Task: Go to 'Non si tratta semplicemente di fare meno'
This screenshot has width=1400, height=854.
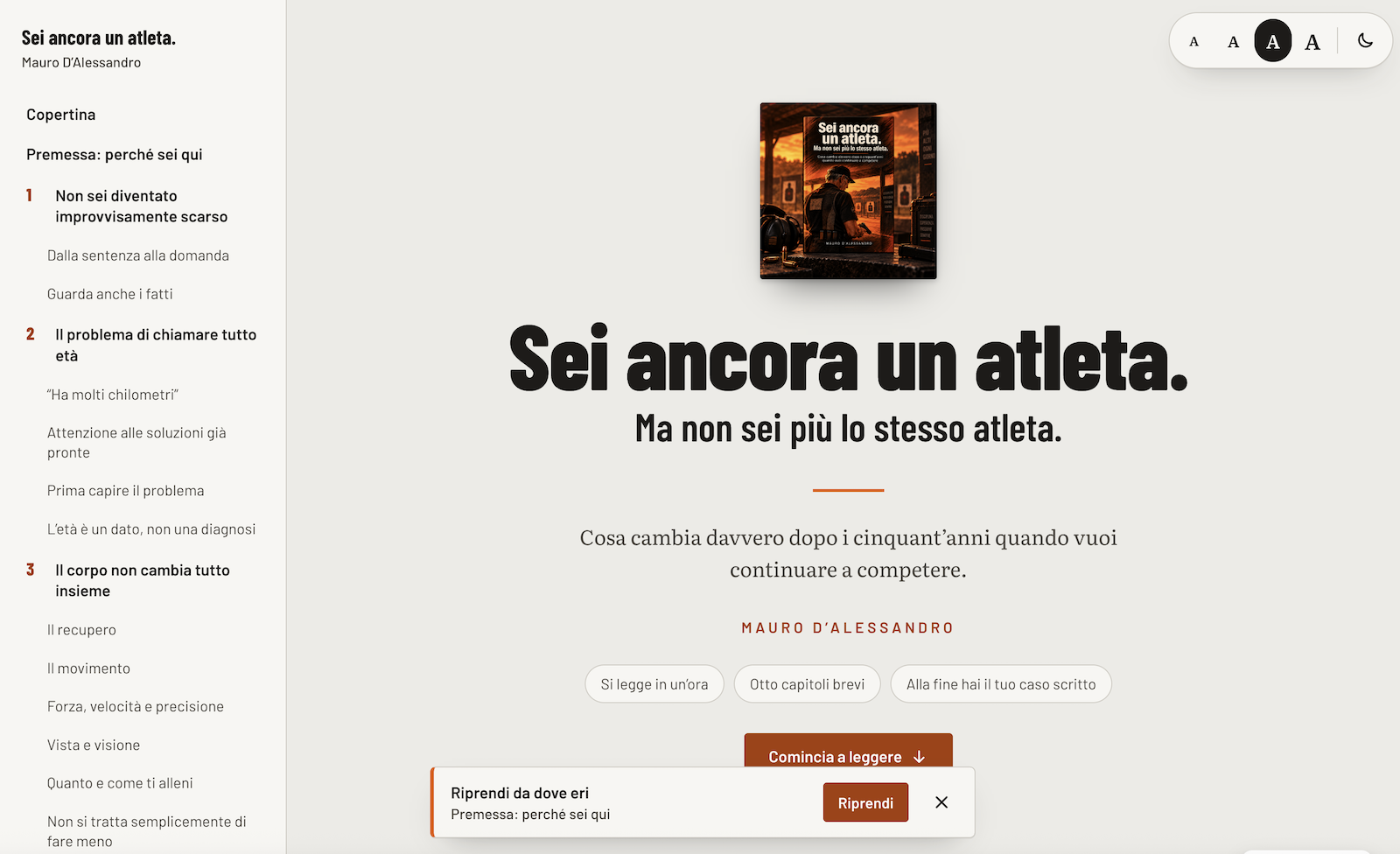Action: [x=147, y=831]
